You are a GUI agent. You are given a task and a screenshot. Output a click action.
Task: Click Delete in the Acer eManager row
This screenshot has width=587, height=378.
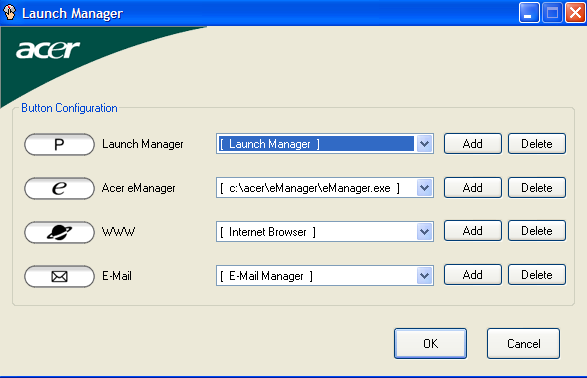[536, 188]
